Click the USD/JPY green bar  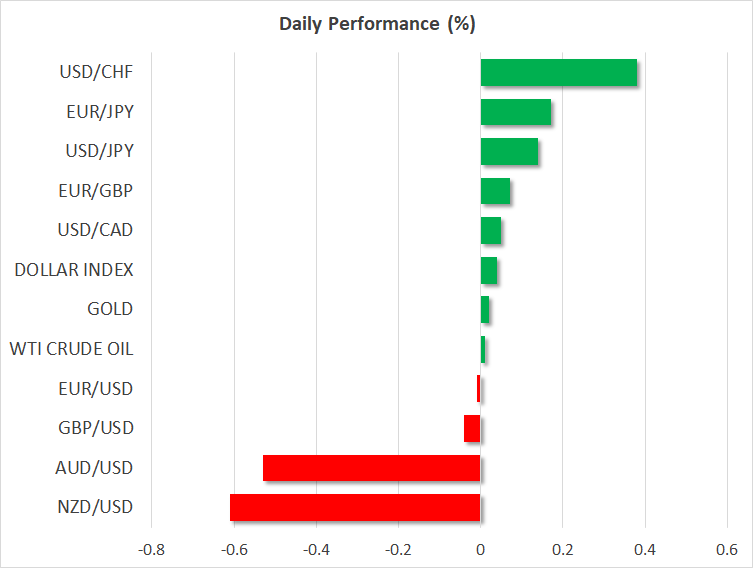pos(509,151)
